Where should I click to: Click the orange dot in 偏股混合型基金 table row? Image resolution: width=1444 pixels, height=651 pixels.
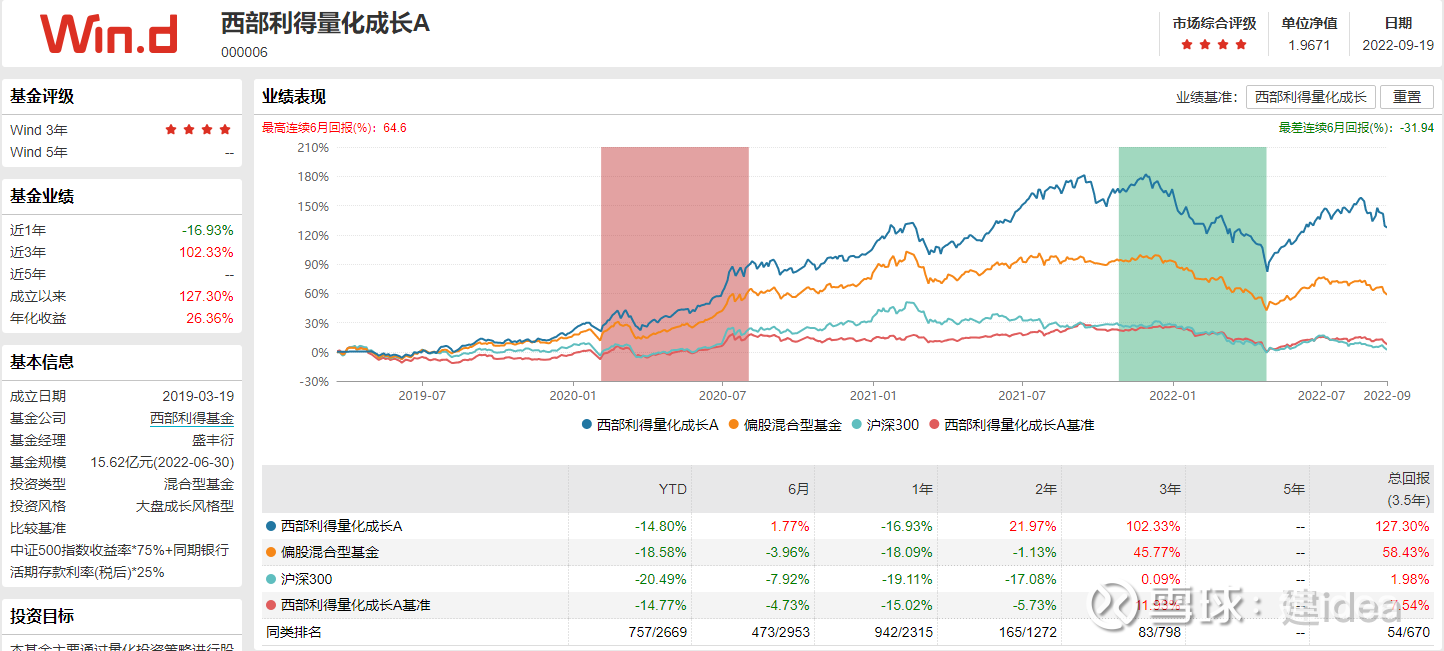pyautogui.click(x=271, y=552)
